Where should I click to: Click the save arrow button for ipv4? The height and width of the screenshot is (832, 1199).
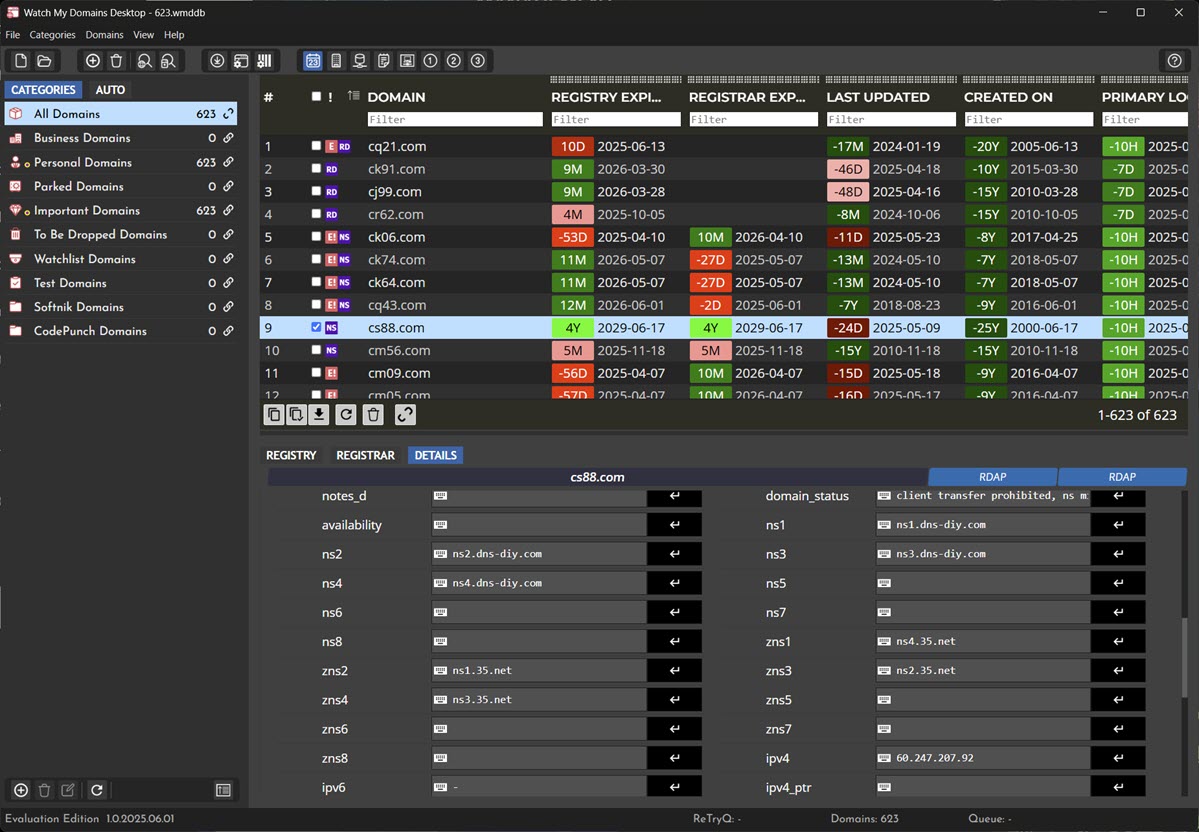(x=1118, y=758)
